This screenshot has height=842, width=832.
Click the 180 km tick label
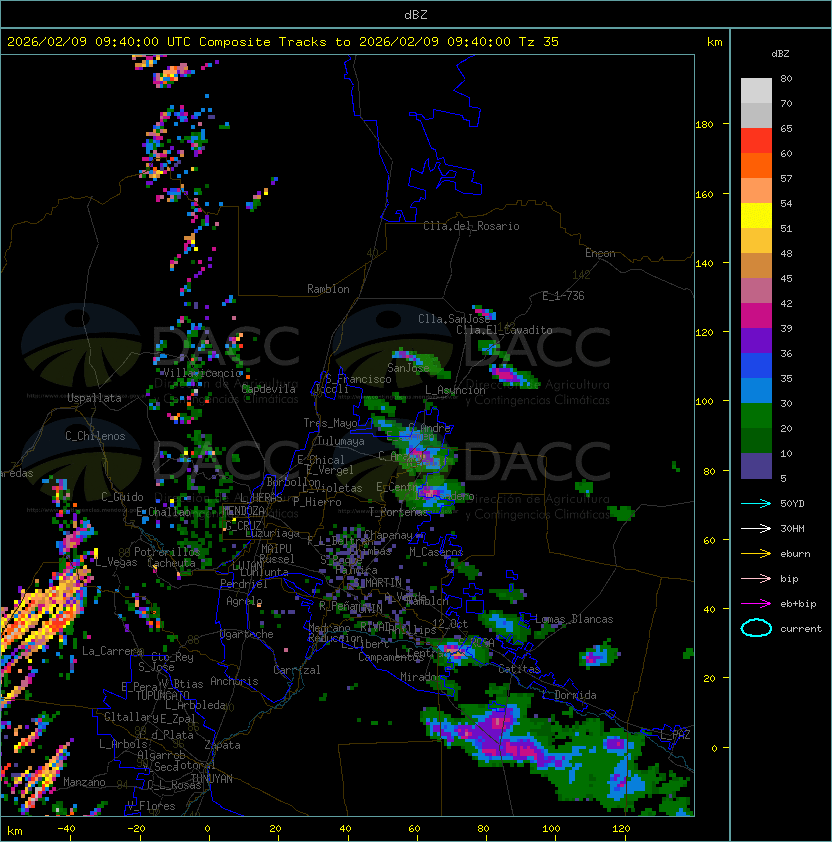click(704, 125)
